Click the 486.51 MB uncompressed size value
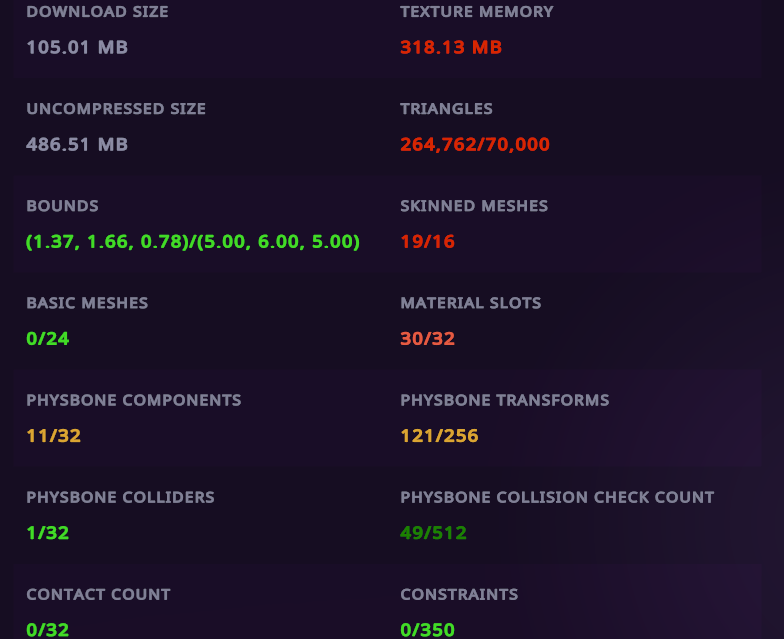 click(x=77, y=144)
